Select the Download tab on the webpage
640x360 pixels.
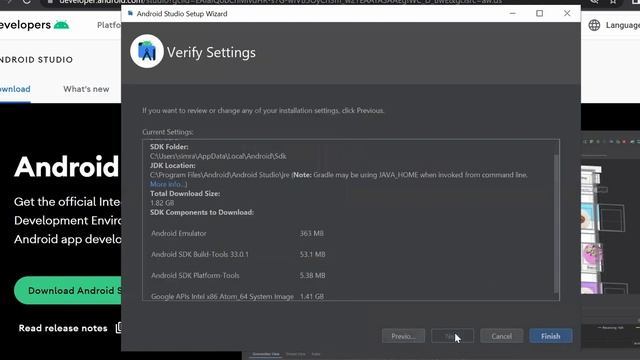(x=15, y=89)
